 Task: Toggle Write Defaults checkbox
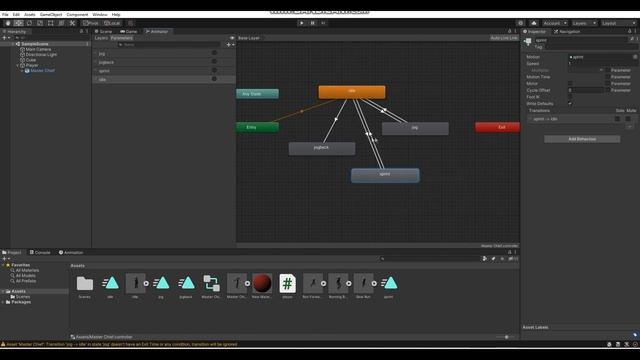pos(570,104)
